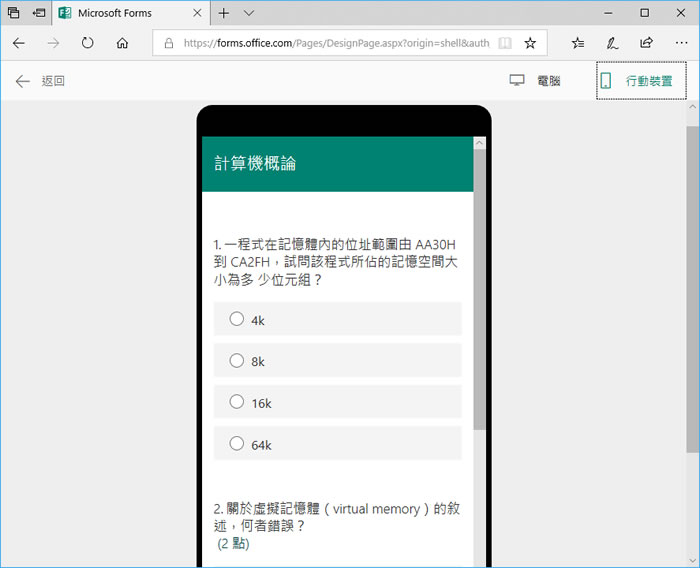Click the Set these tabs aside icon
700x568 pixels.
click(39, 13)
